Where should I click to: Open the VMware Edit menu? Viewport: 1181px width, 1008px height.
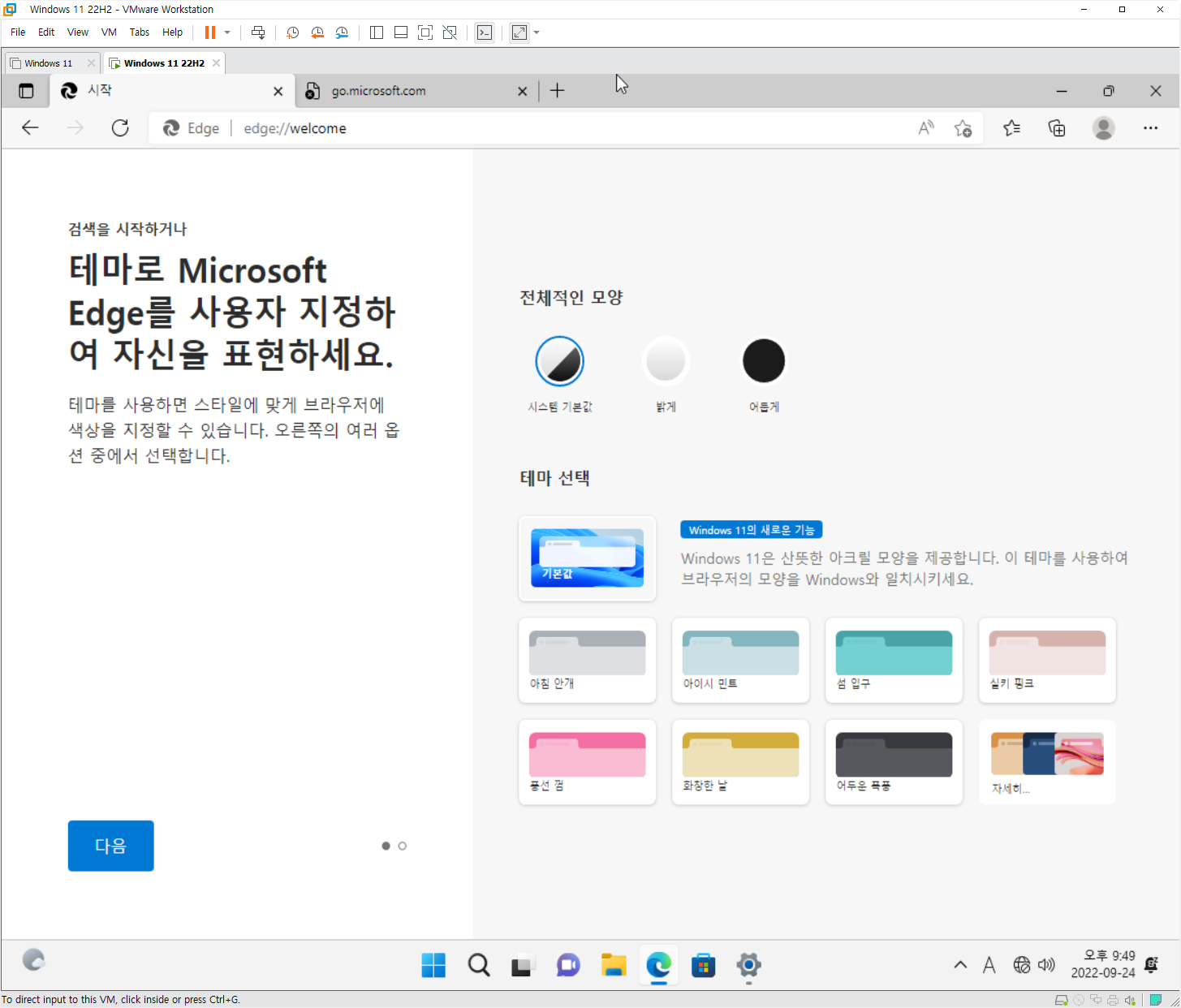tap(46, 32)
